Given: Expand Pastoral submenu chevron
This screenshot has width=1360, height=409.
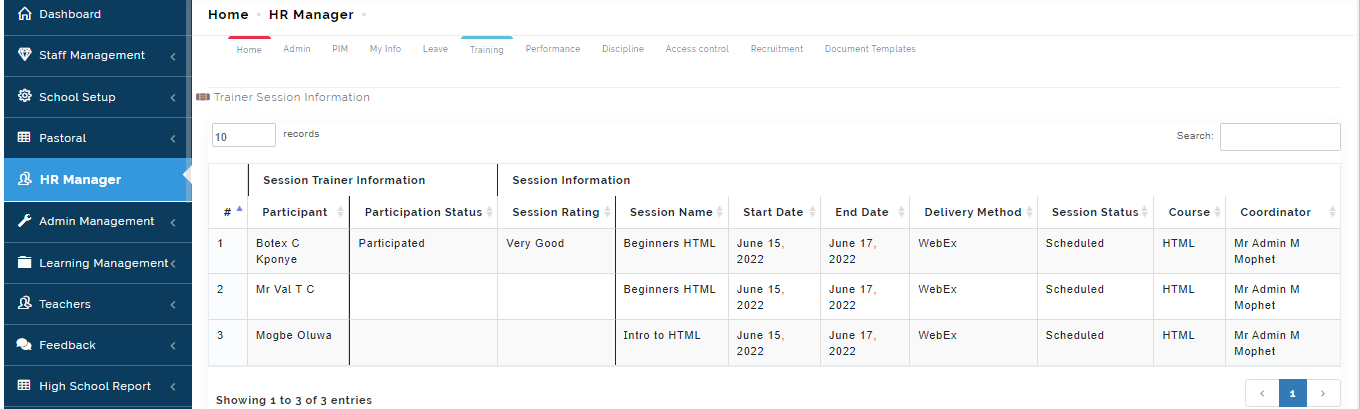Looking at the screenshot, I should [x=173, y=139].
